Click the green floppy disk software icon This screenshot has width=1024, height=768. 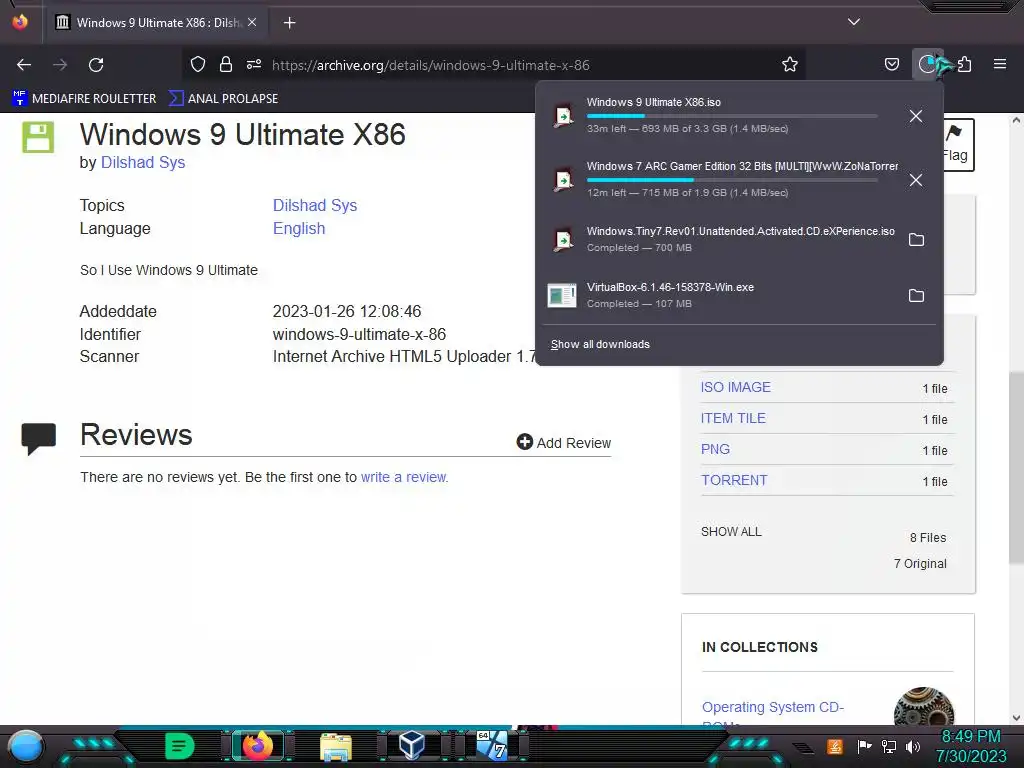coord(38,137)
